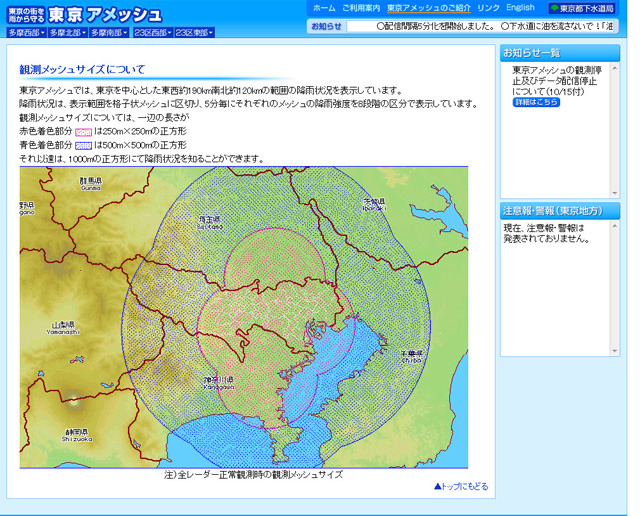Click the 詳細はこちら button
The width and height of the screenshot is (640, 516).
536,102
